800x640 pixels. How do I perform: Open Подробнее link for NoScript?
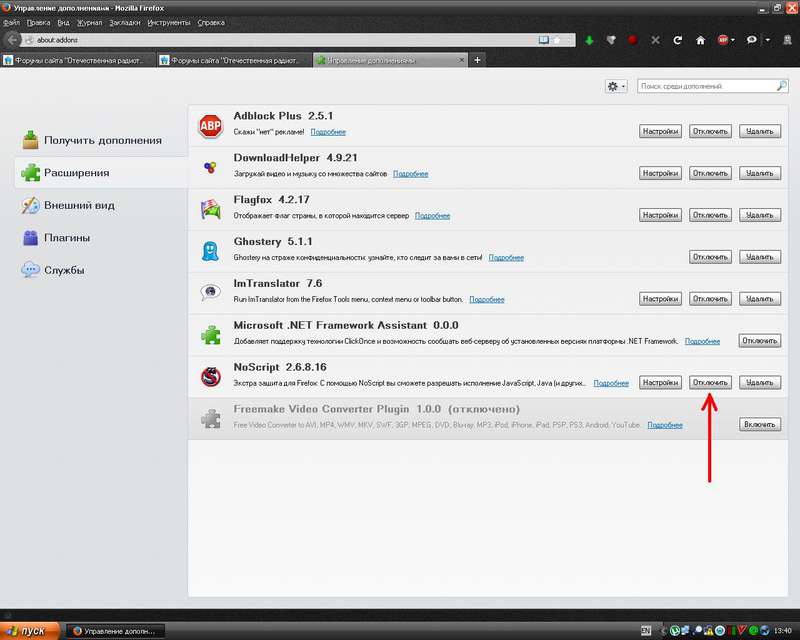pos(611,383)
